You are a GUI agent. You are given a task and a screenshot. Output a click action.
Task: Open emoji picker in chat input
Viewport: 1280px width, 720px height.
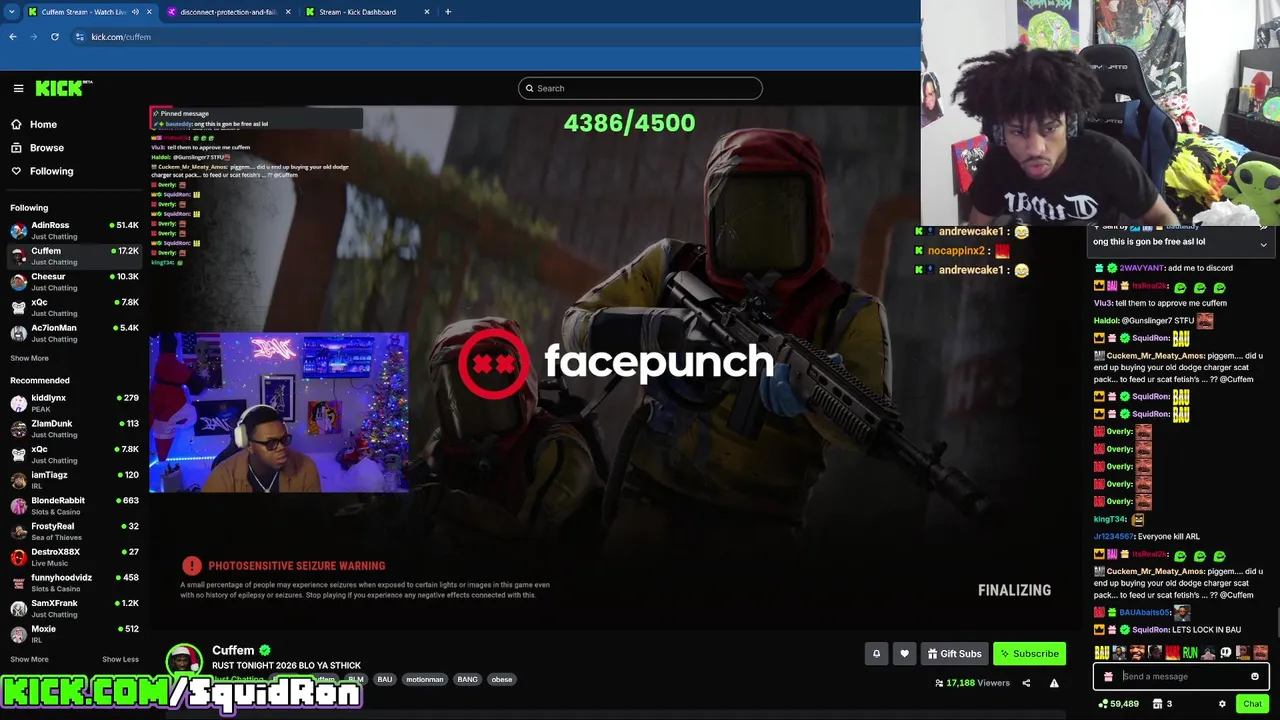click(1255, 676)
